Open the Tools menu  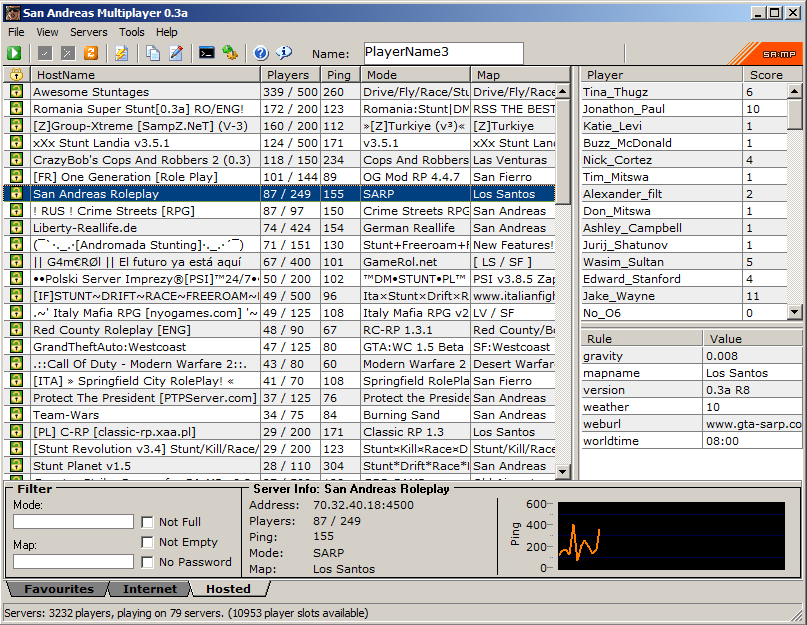[x=132, y=32]
